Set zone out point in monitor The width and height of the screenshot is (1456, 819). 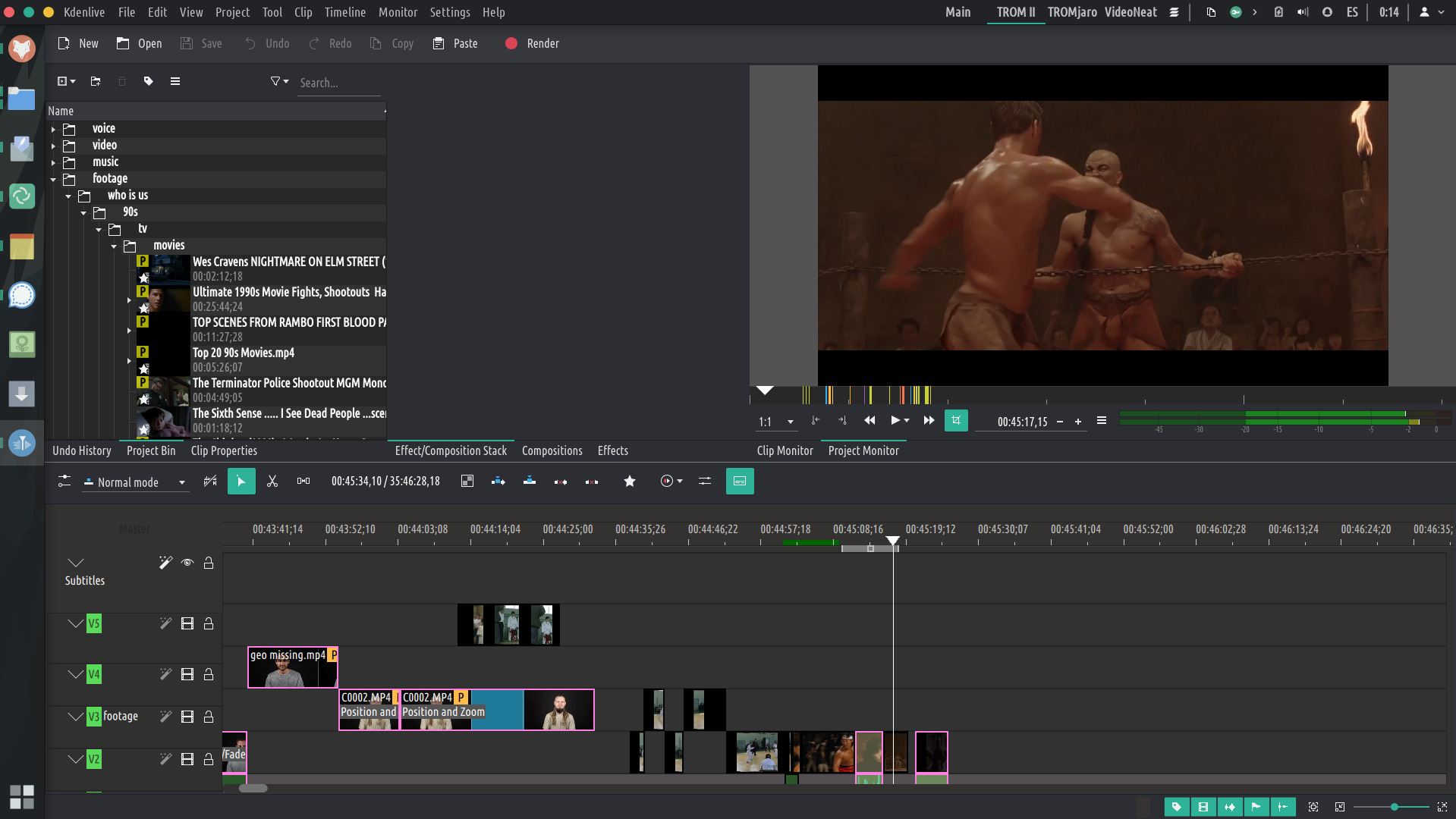(842, 421)
